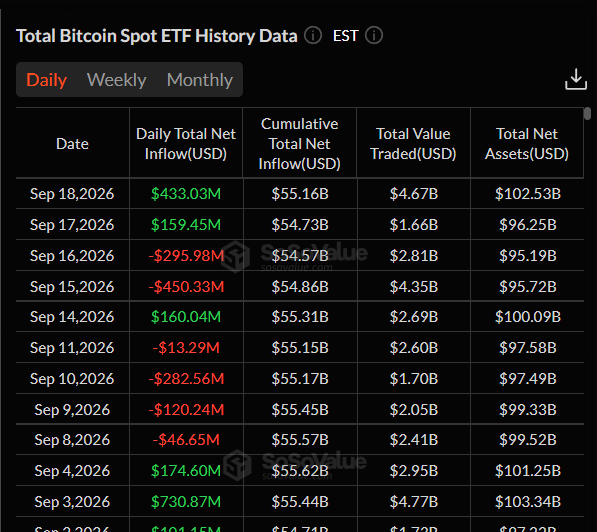Click the $97.58B net assets cell

(x=527, y=348)
